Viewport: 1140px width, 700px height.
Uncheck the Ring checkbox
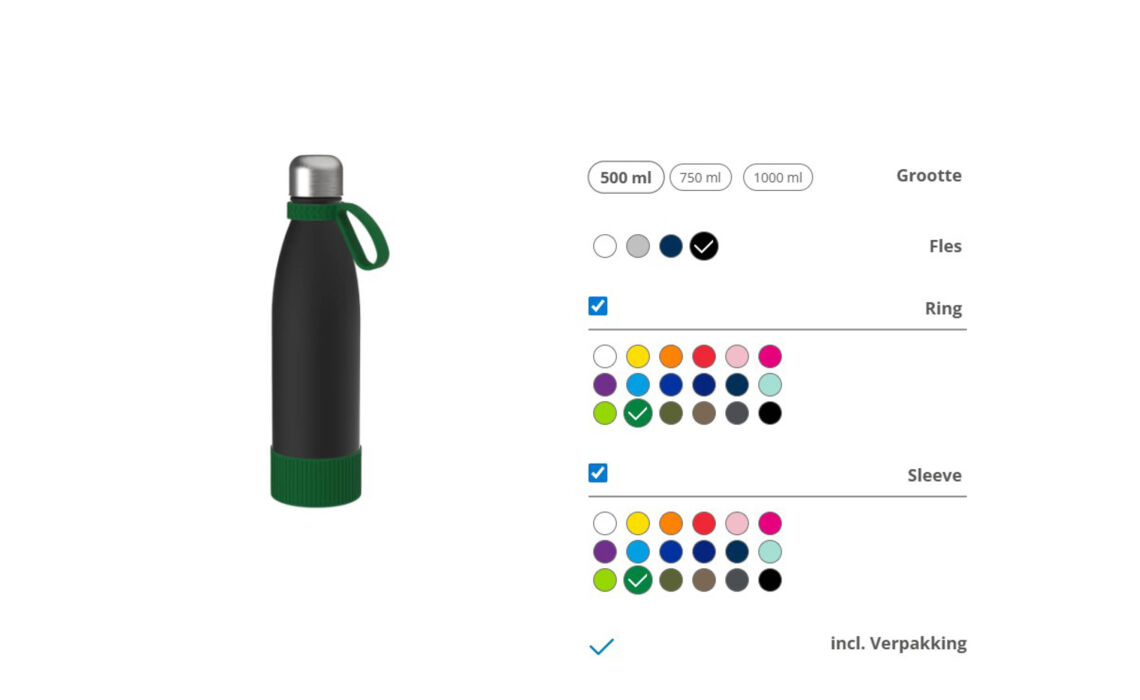tap(598, 306)
